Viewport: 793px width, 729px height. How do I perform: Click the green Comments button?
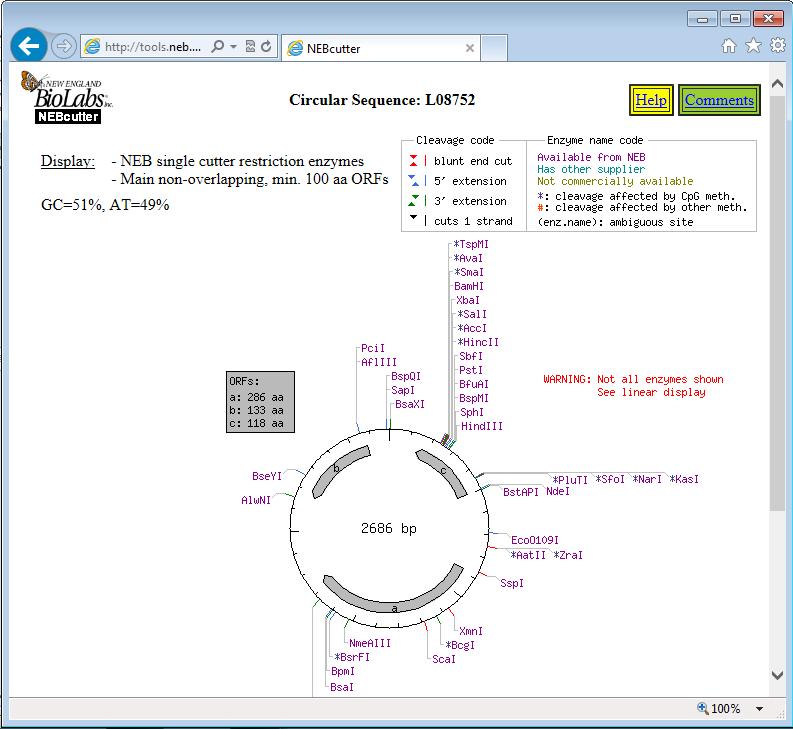pyautogui.click(x=719, y=100)
